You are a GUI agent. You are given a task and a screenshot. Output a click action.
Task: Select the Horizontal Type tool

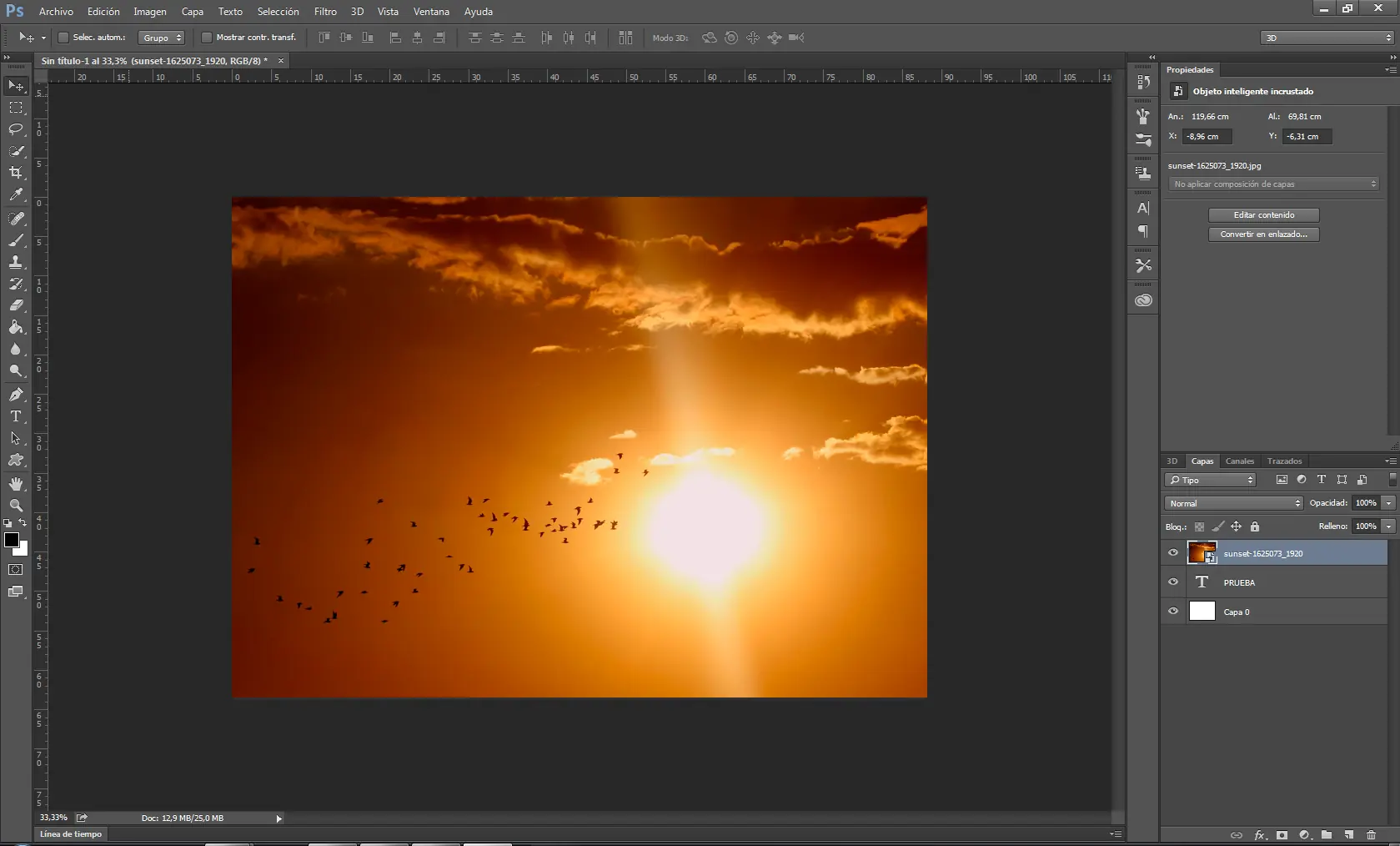coord(16,416)
